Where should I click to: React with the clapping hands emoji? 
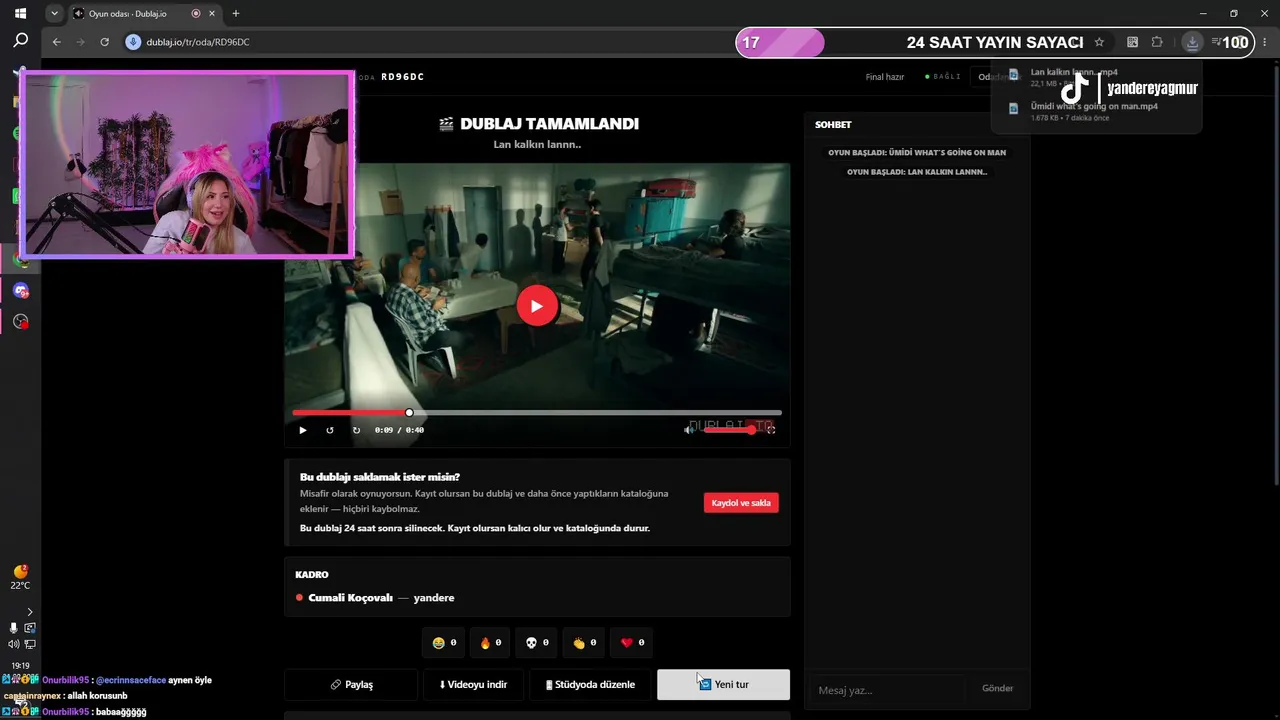pos(585,643)
